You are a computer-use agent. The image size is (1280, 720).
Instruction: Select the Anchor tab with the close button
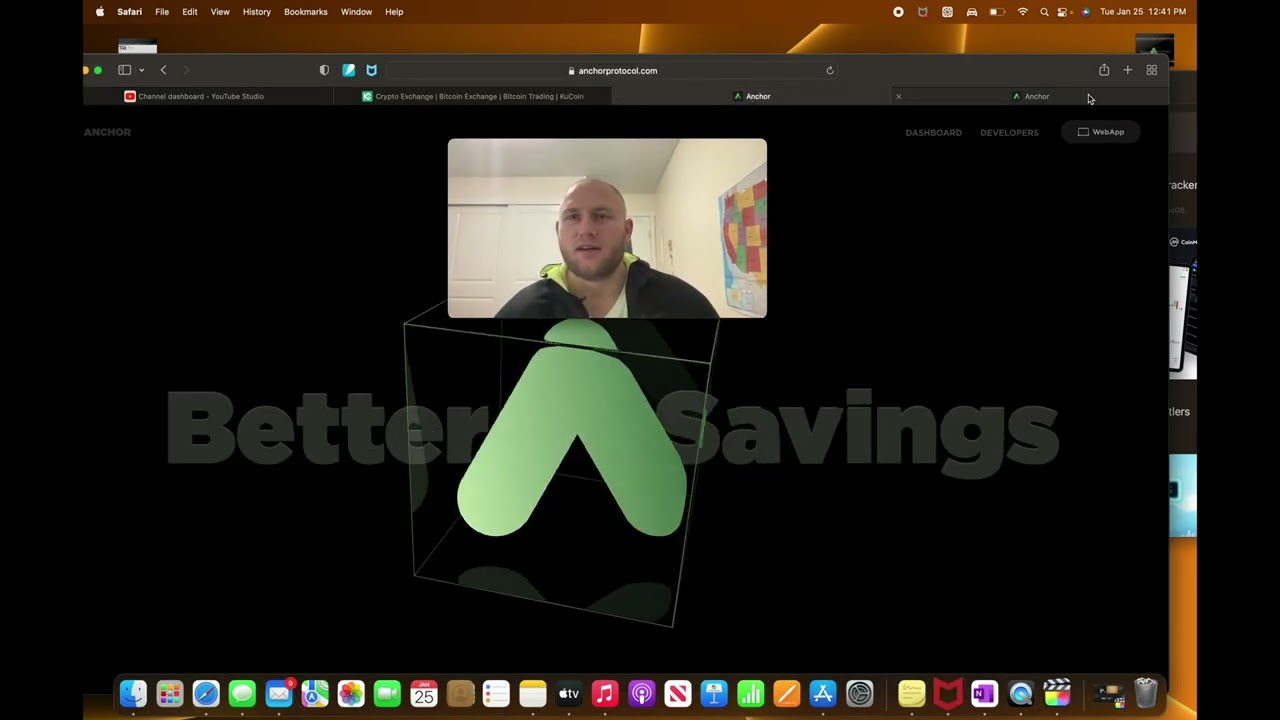[1029, 96]
